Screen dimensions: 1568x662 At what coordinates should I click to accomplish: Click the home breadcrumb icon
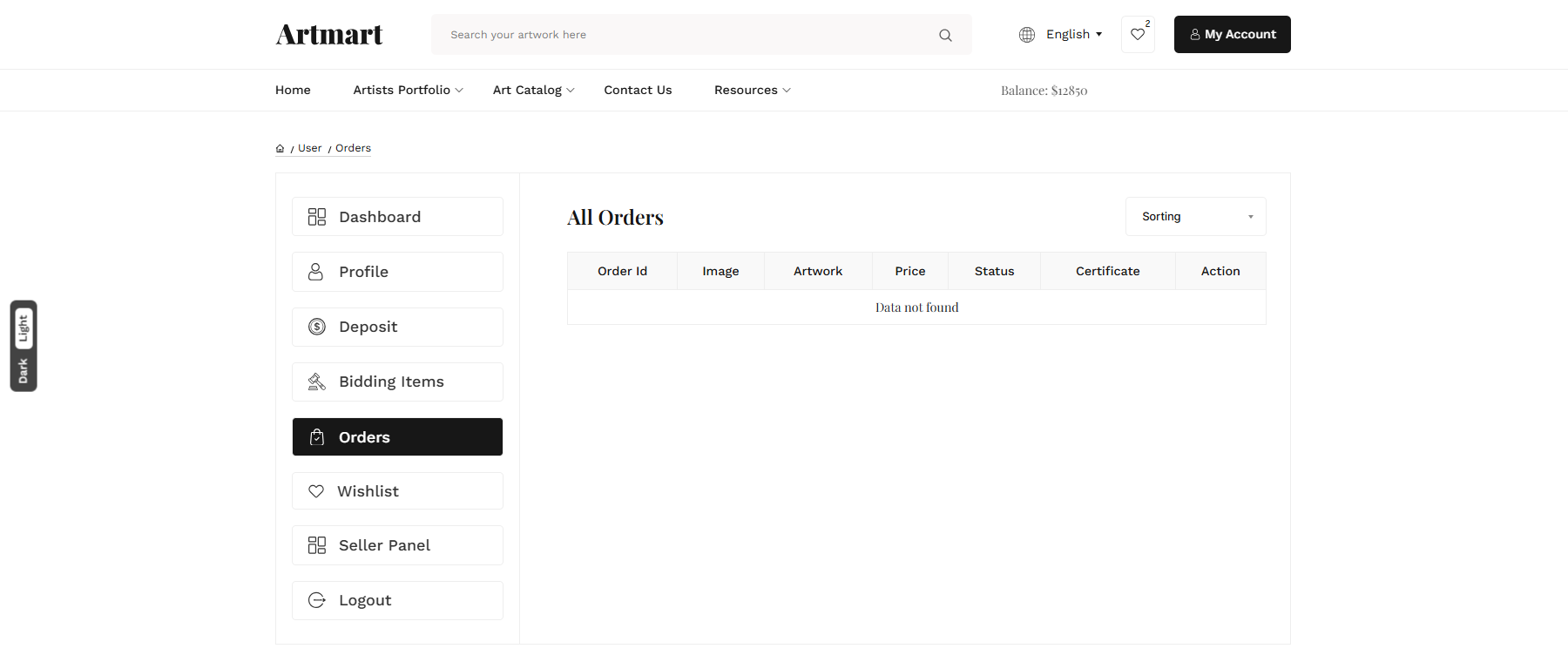coord(280,149)
